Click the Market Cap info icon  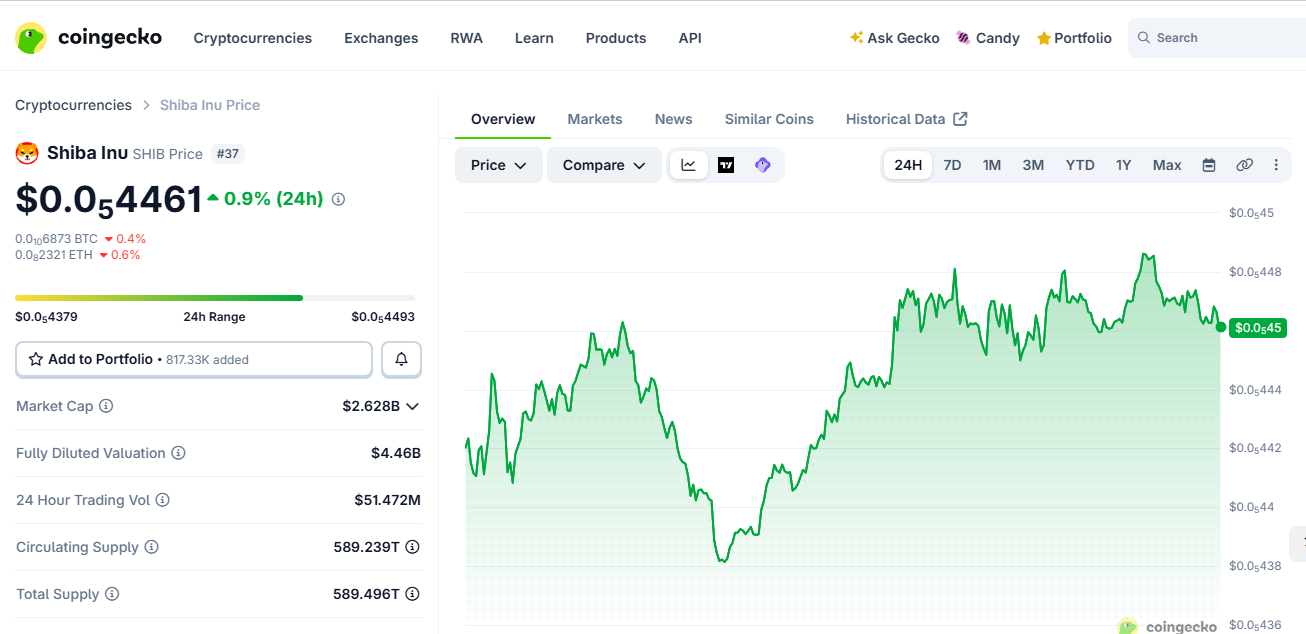tap(106, 406)
